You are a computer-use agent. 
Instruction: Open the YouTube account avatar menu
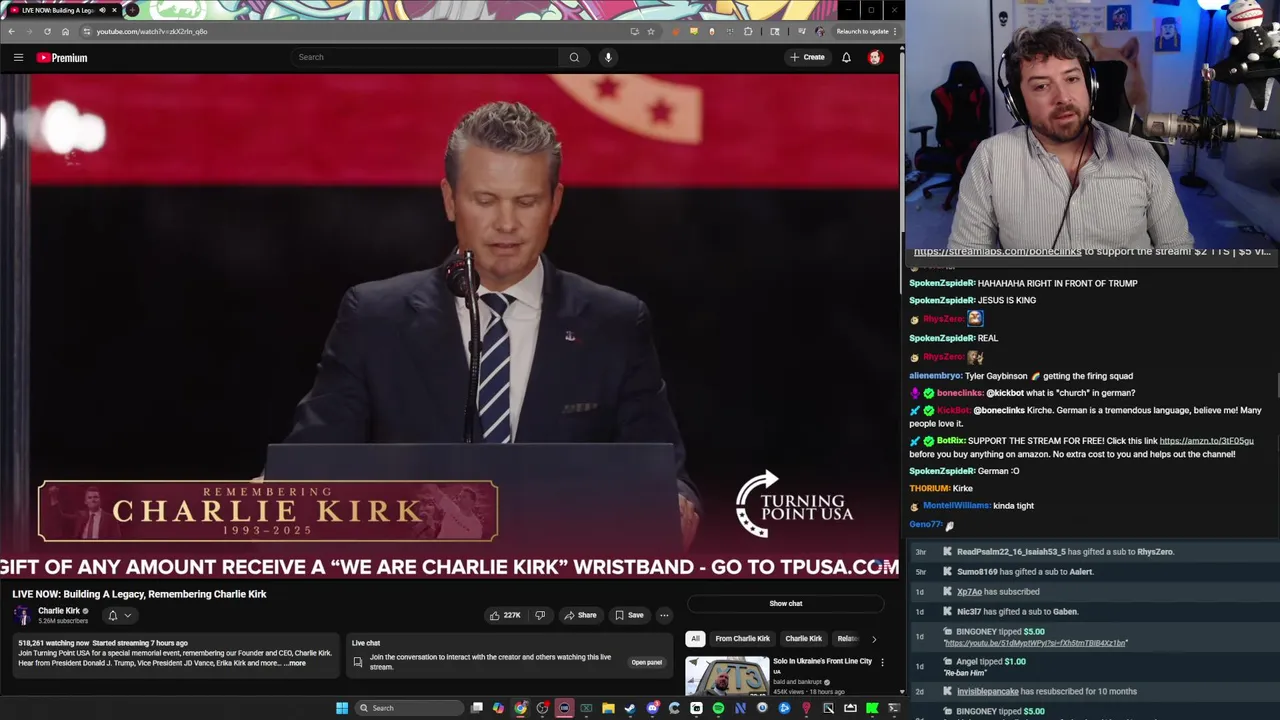point(875,57)
